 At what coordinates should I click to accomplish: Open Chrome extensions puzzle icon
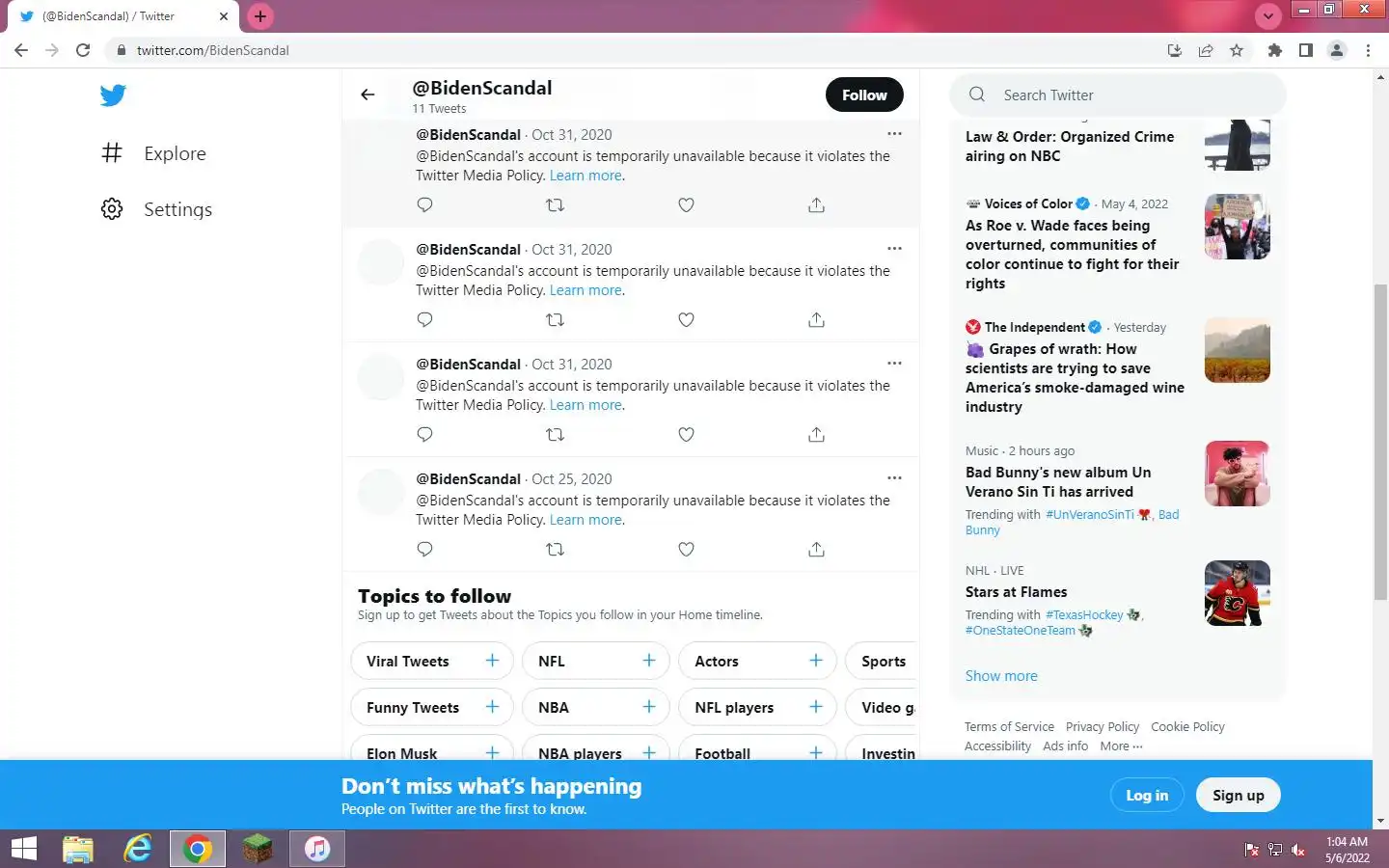coord(1274,50)
